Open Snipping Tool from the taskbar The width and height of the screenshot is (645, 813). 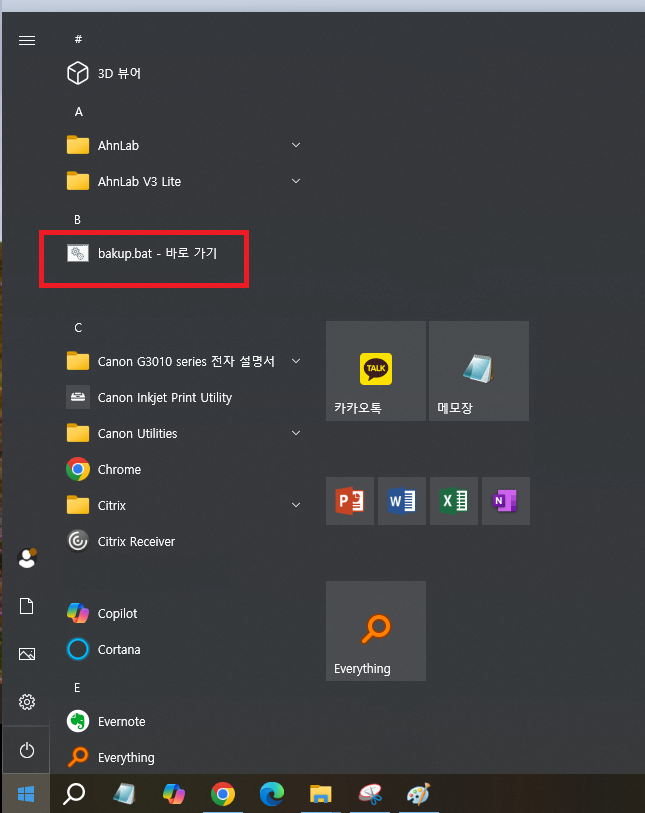370,794
